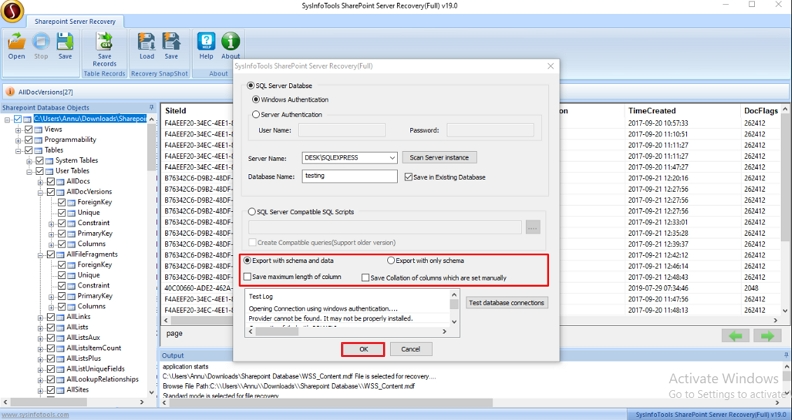The height and width of the screenshot is (420, 792).
Task: Open the About info icon
Action: click(231, 44)
